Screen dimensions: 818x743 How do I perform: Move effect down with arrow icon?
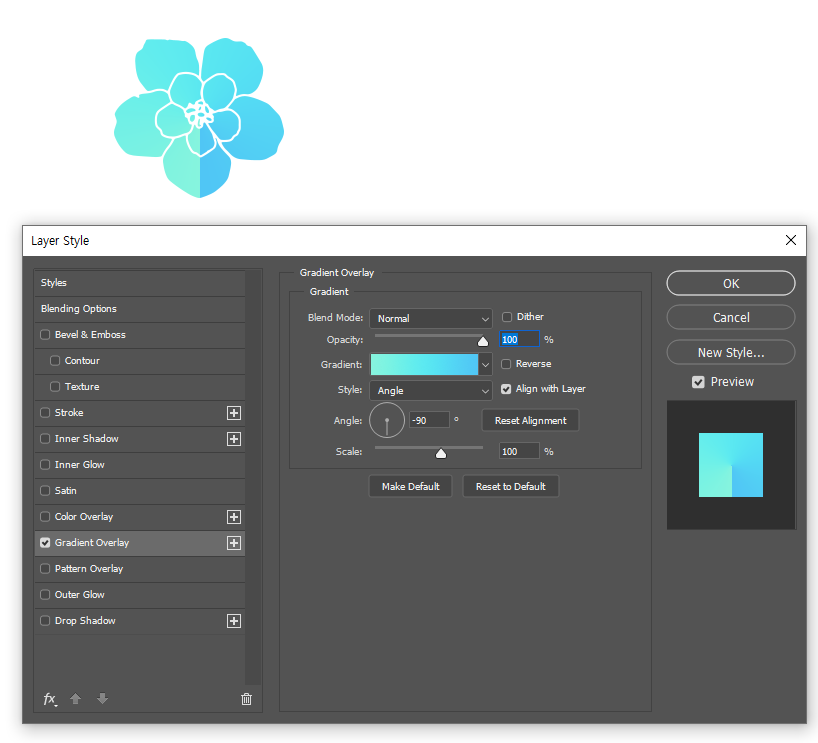click(x=103, y=699)
